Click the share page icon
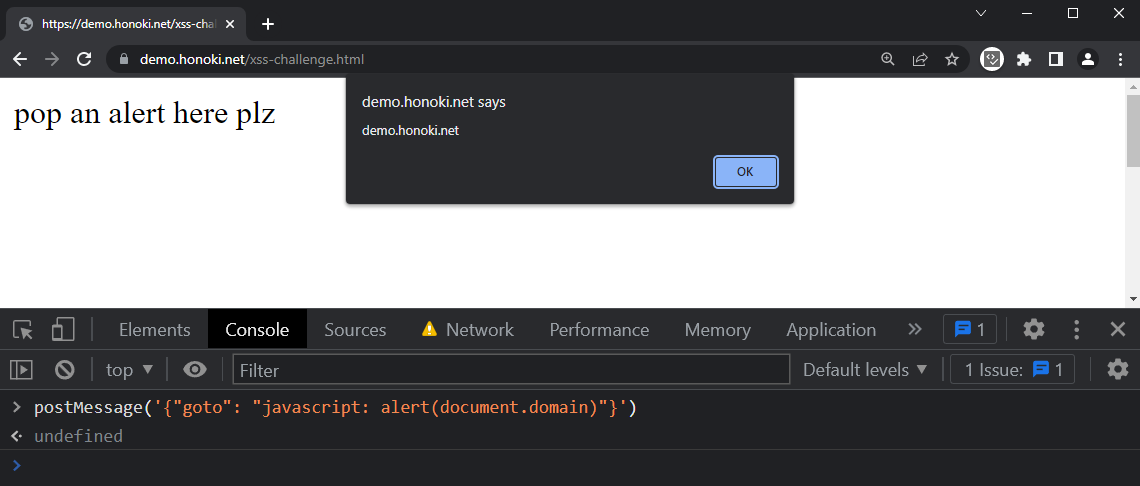Screen dimensions: 1140x486 tap(920, 60)
